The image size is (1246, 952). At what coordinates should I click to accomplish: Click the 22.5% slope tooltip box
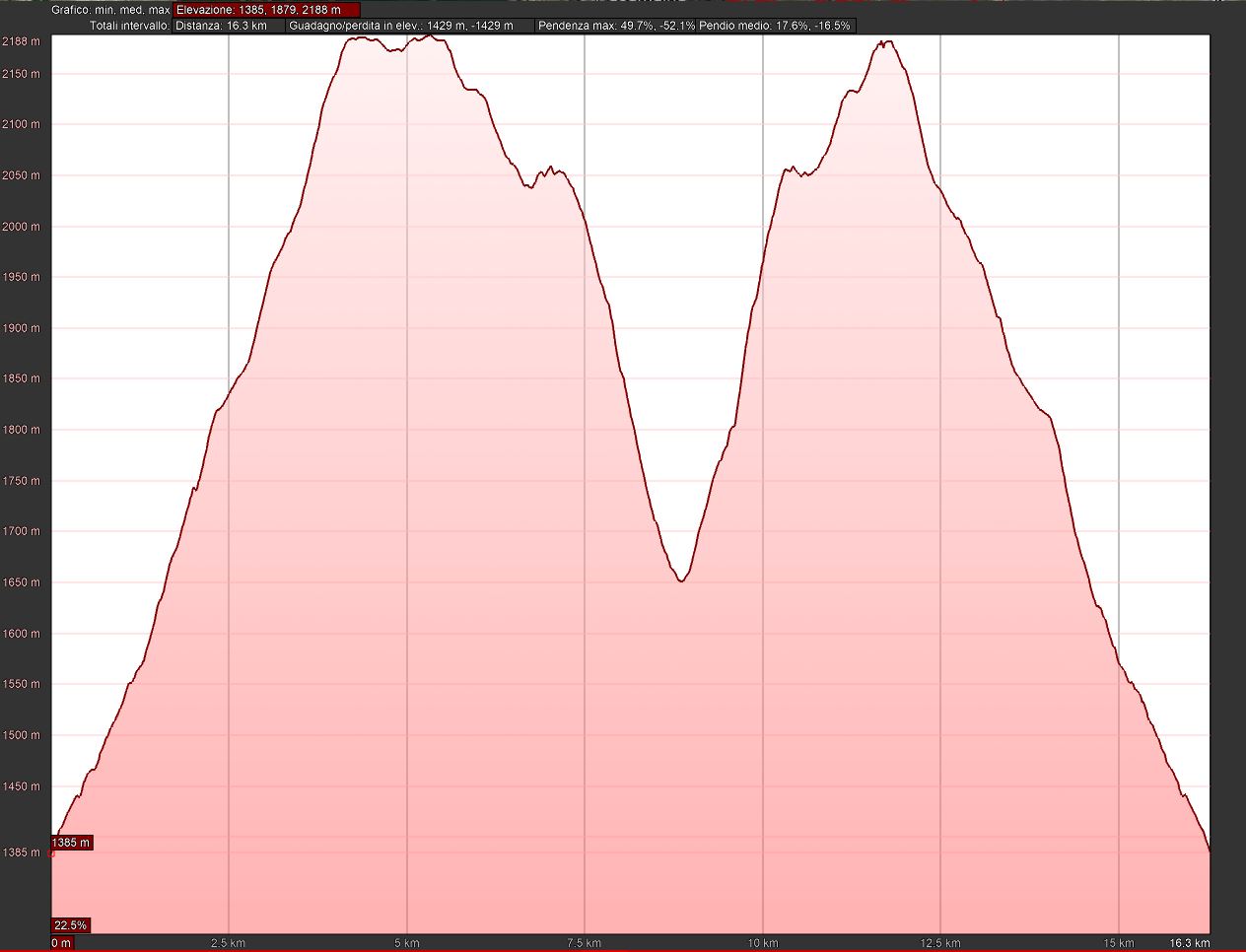point(70,925)
